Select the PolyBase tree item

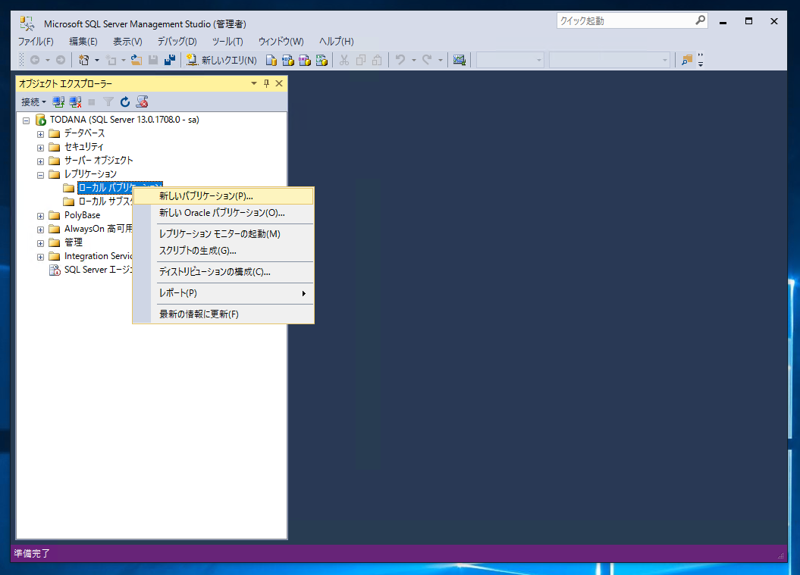(x=82, y=215)
